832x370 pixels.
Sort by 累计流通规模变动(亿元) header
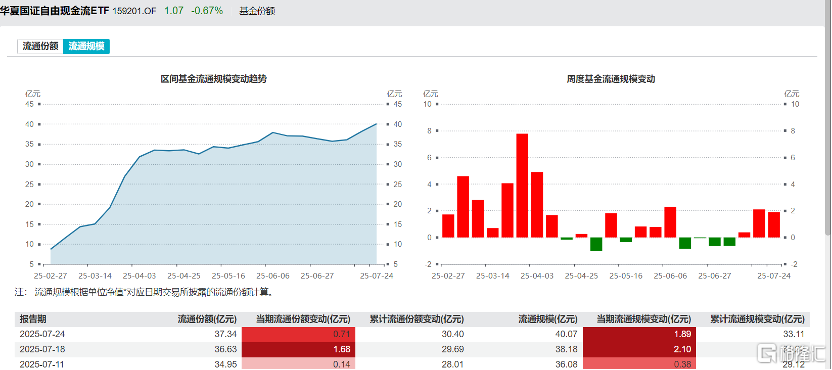pos(758,319)
